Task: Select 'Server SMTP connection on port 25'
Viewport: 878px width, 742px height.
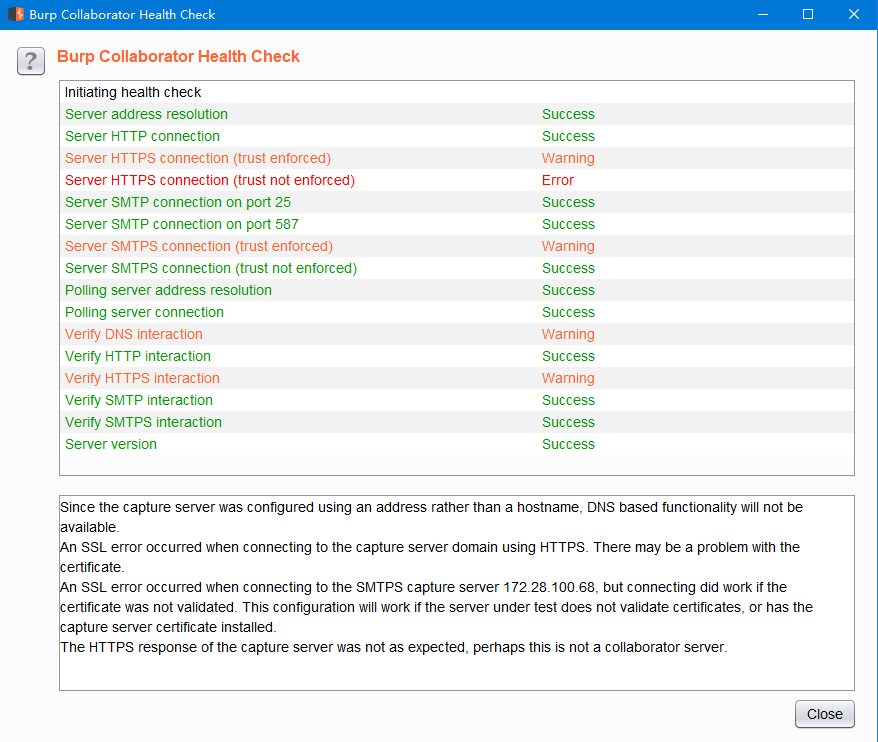Action: pos(178,202)
